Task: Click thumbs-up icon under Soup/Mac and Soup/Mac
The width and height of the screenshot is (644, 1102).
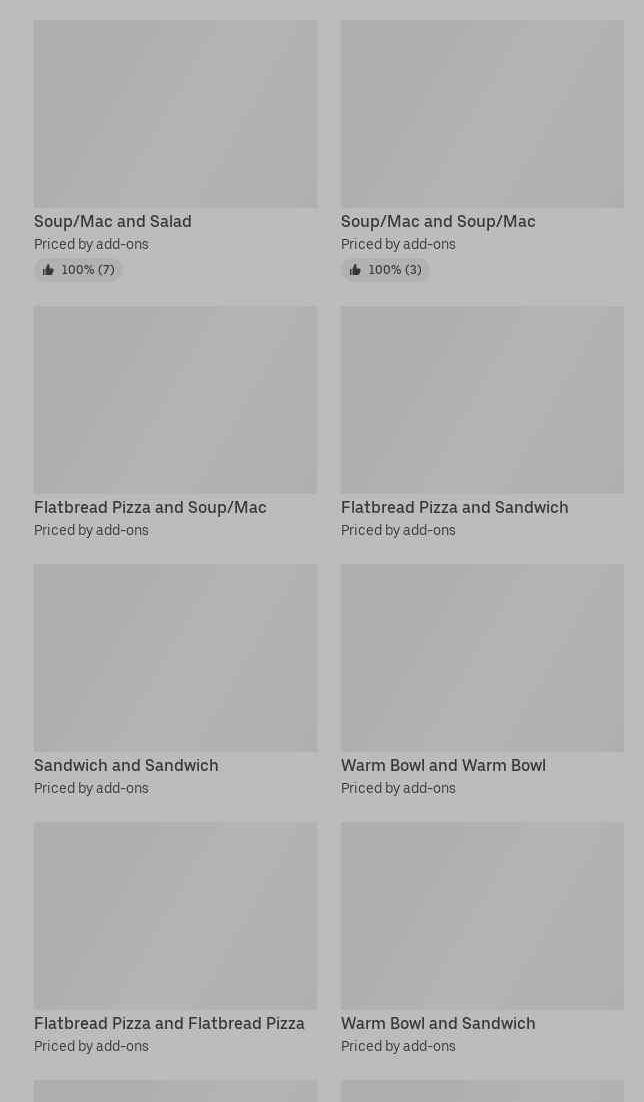Action: pyautogui.click(x=355, y=270)
